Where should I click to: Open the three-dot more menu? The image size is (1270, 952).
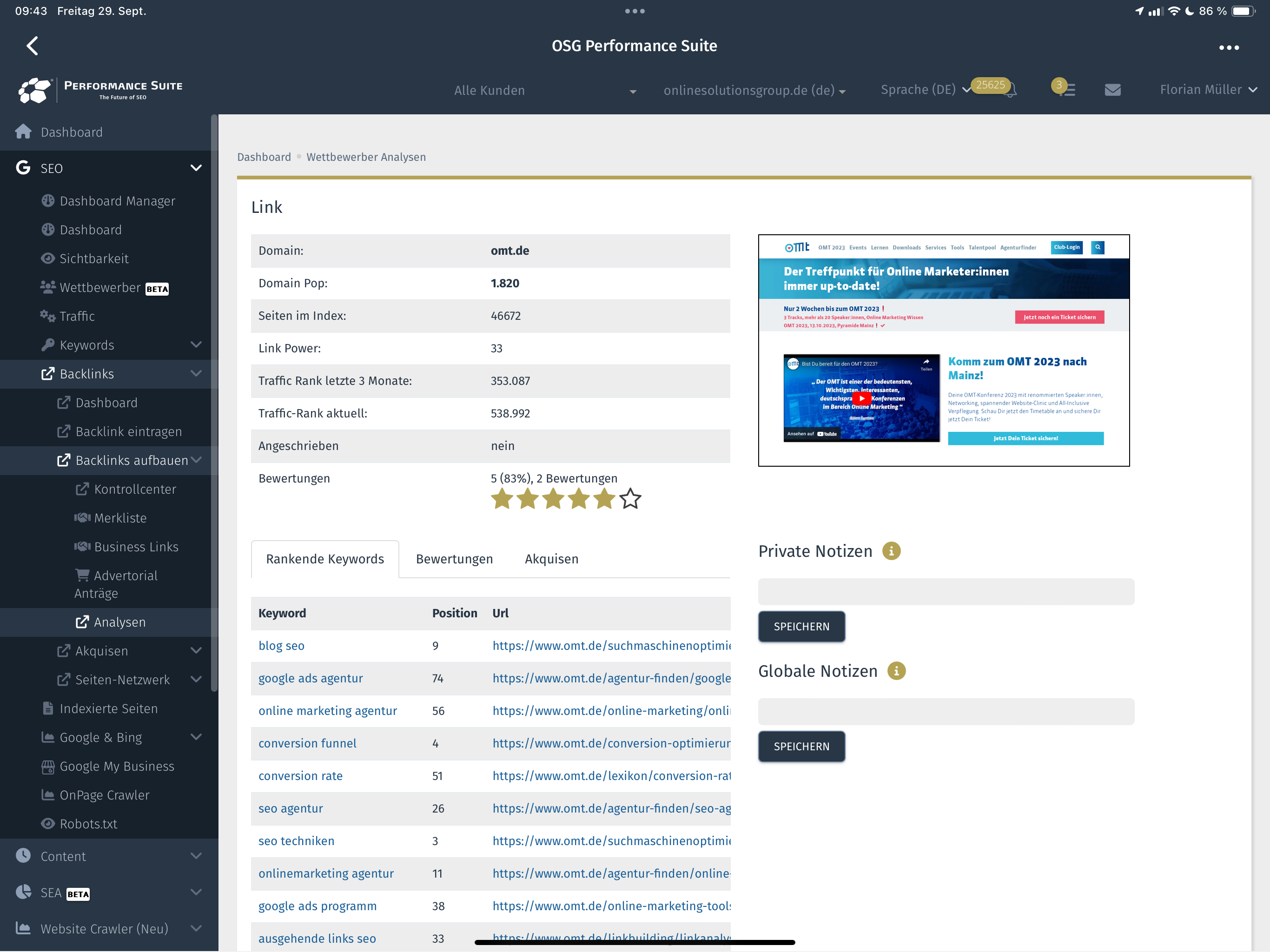pos(1229,47)
